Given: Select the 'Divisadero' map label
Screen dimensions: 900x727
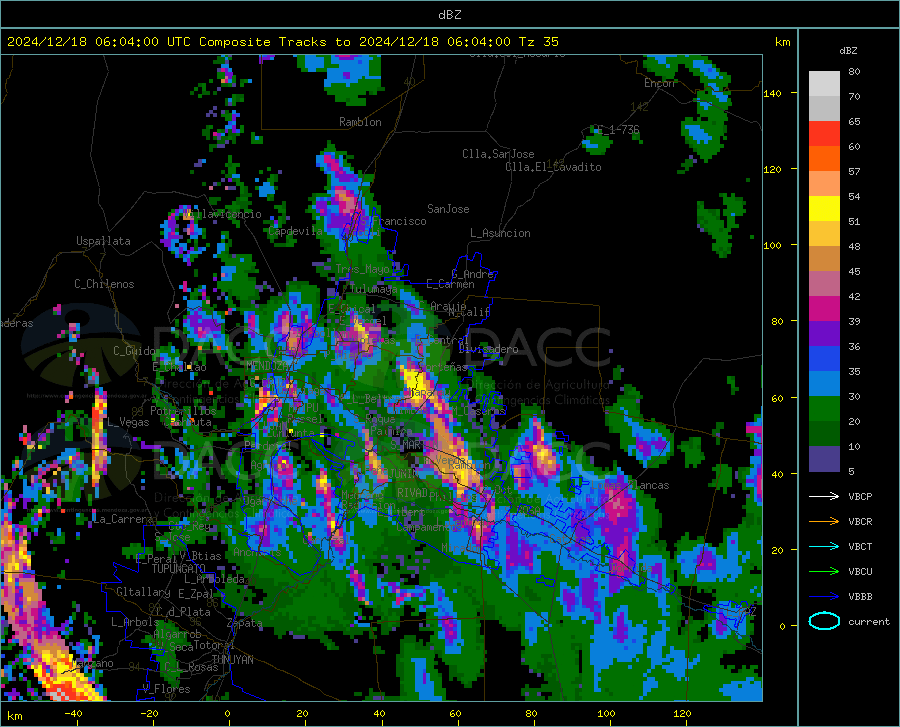Looking at the screenshot, I should click(x=488, y=349).
